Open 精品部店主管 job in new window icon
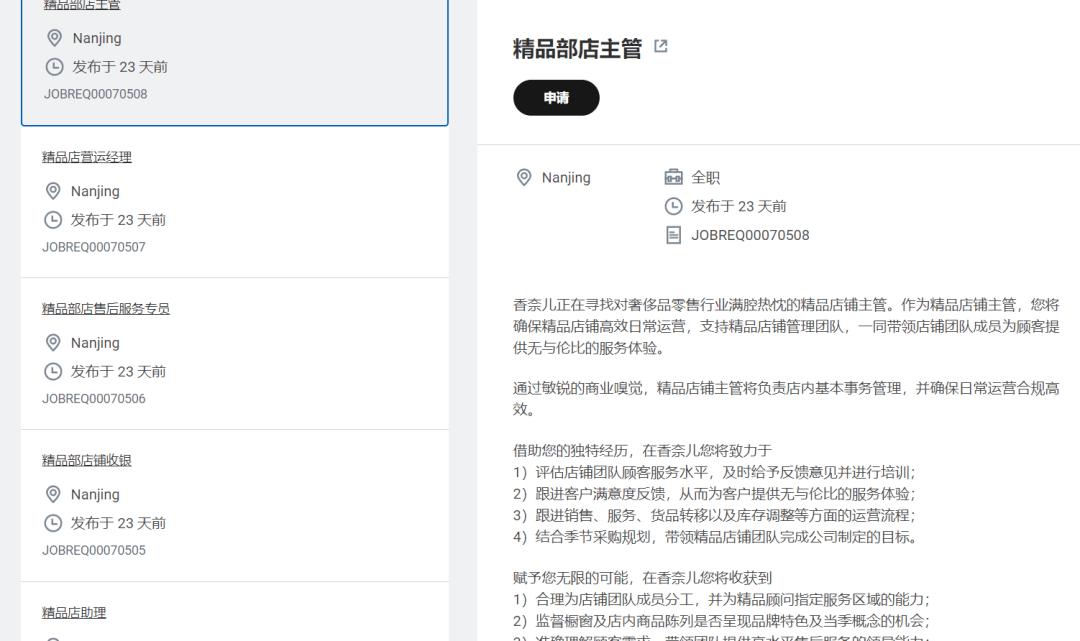Viewport: 1080px width, 641px height. click(661, 46)
